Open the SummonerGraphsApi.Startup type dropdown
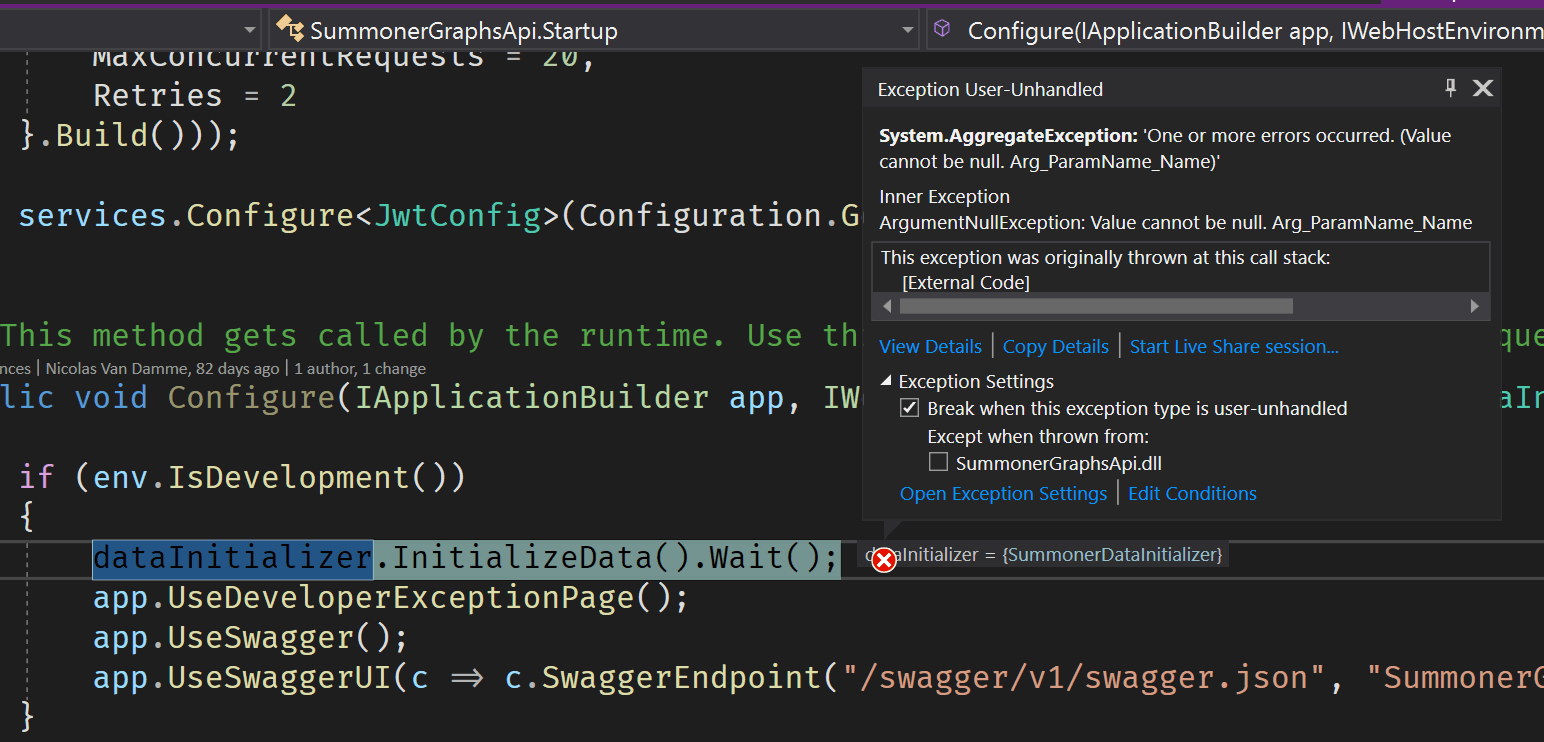Viewport: 1544px width, 742px height. (x=907, y=29)
